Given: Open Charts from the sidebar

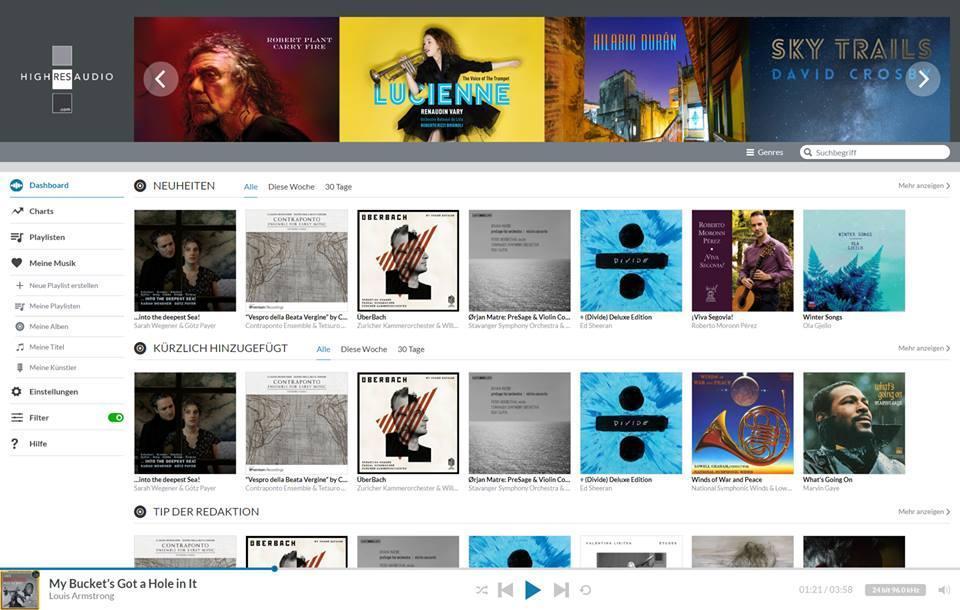Looking at the screenshot, I should [x=41, y=211].
